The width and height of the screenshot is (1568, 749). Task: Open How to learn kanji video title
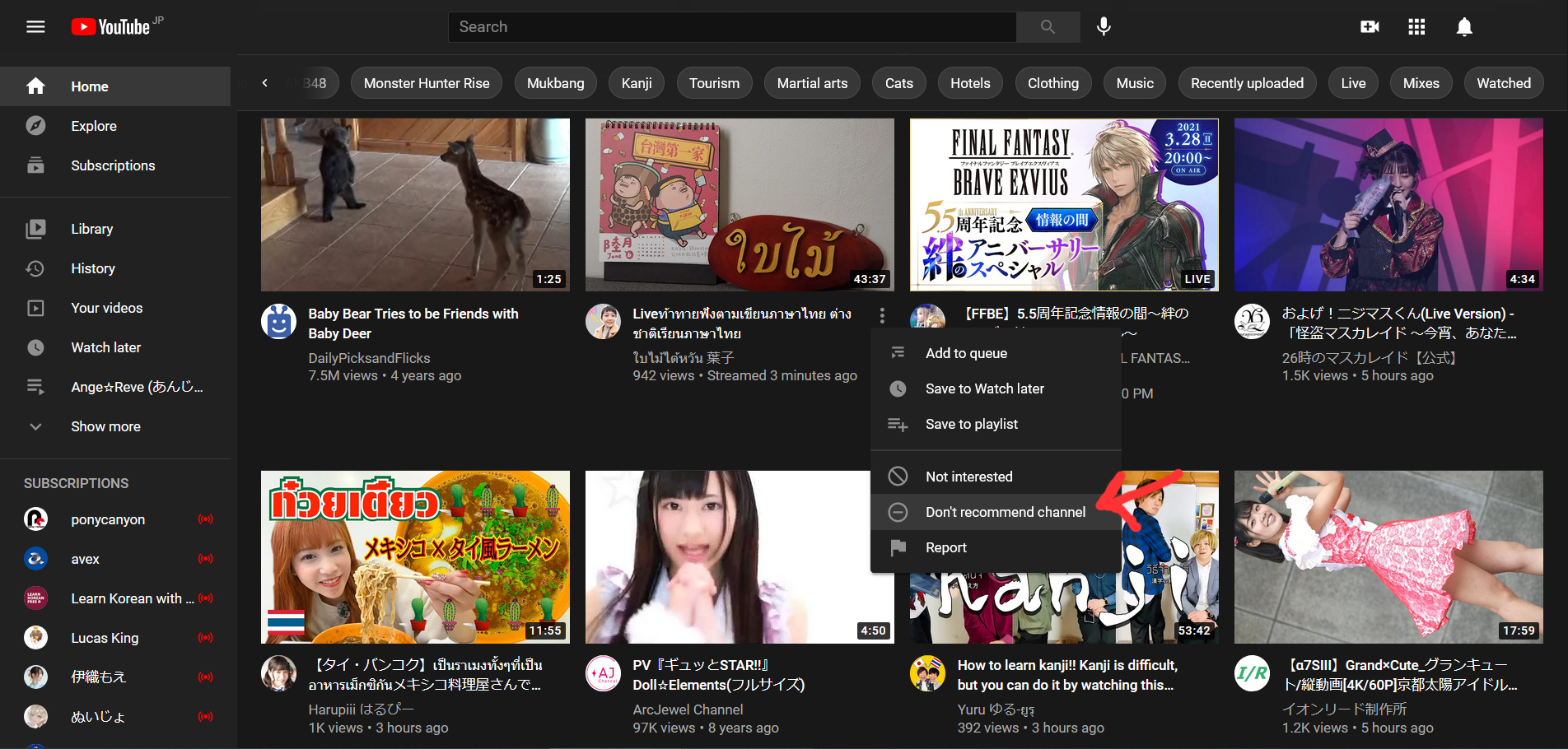click(1068, 675)
